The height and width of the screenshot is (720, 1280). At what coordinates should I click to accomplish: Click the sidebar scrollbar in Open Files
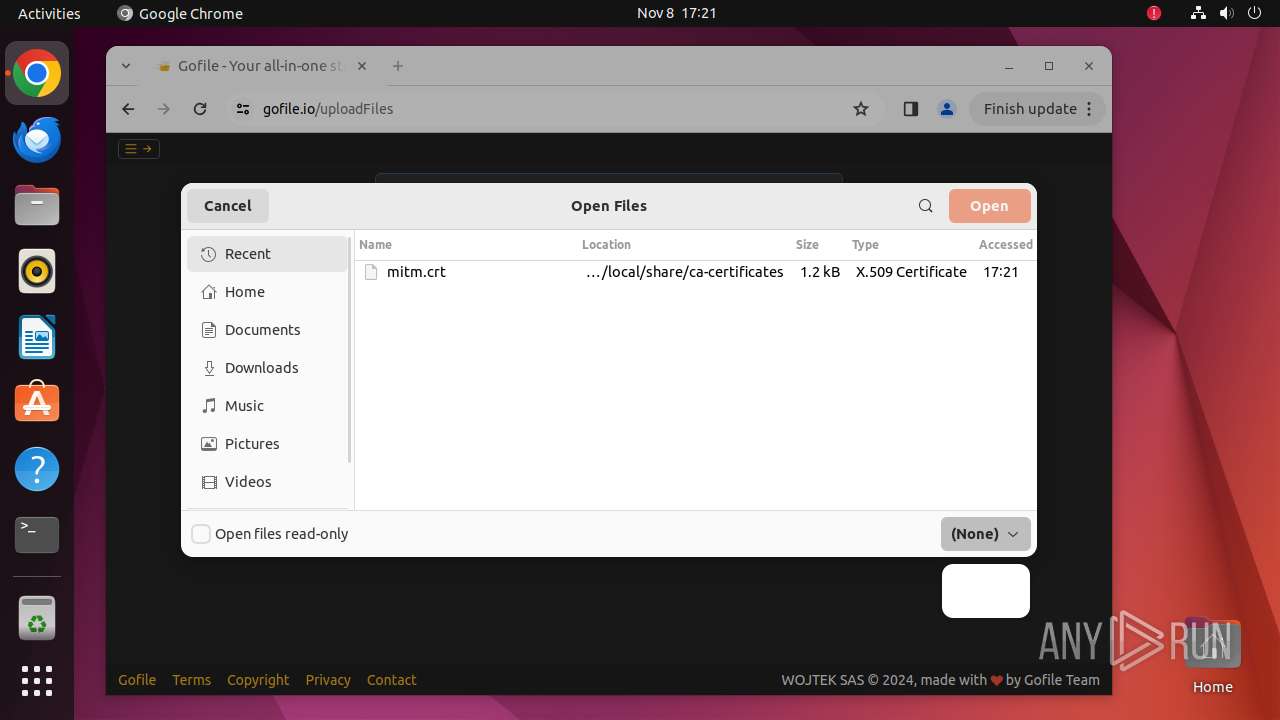(x=349, y=350)
